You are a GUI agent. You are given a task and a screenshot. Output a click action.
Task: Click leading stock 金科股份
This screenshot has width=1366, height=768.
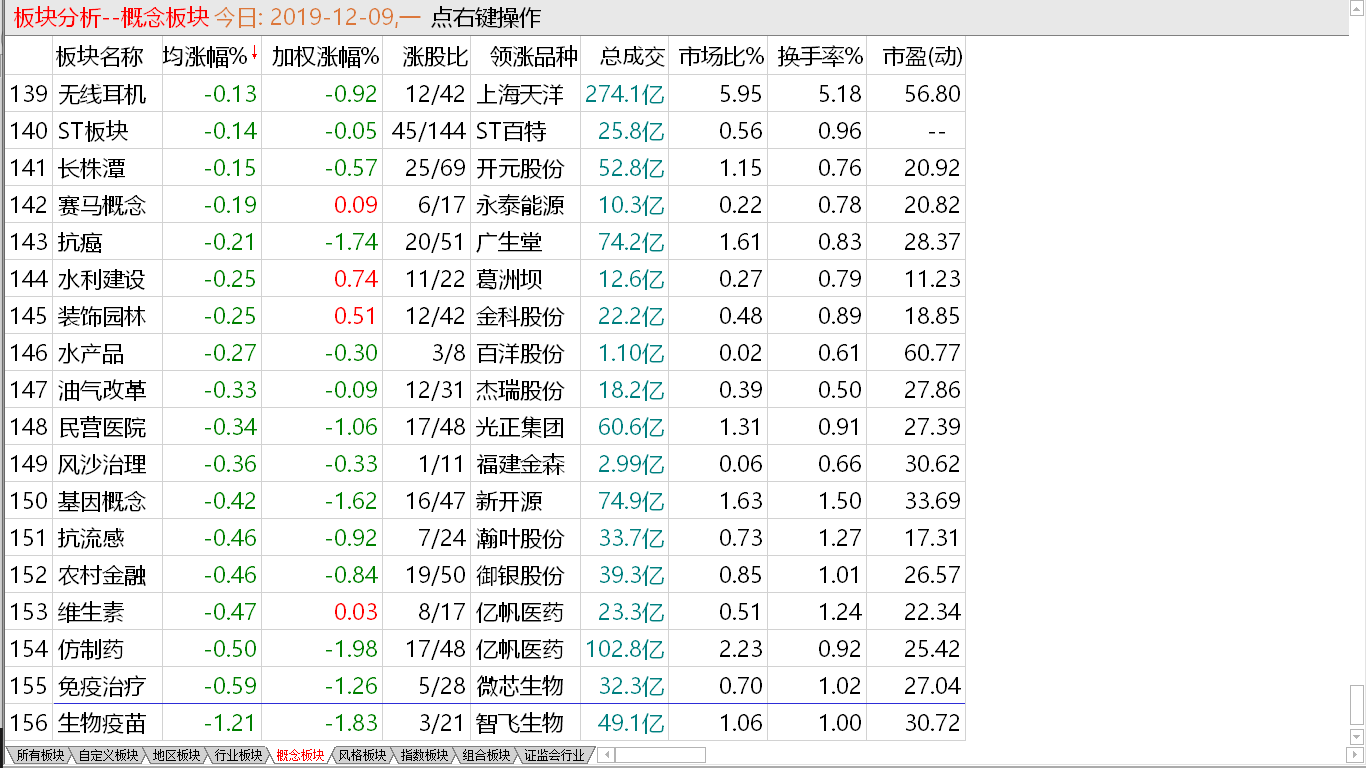coord(520,316)
